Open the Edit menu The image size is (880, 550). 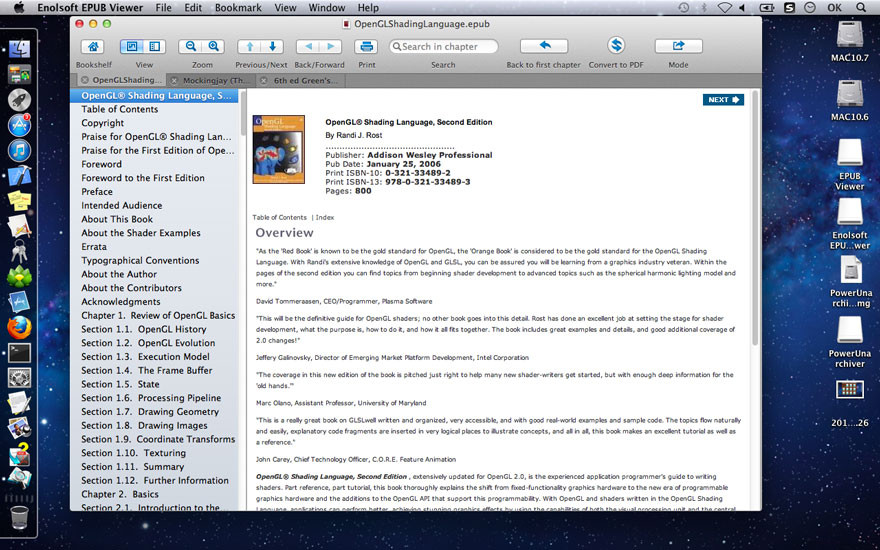coord(193,8)
